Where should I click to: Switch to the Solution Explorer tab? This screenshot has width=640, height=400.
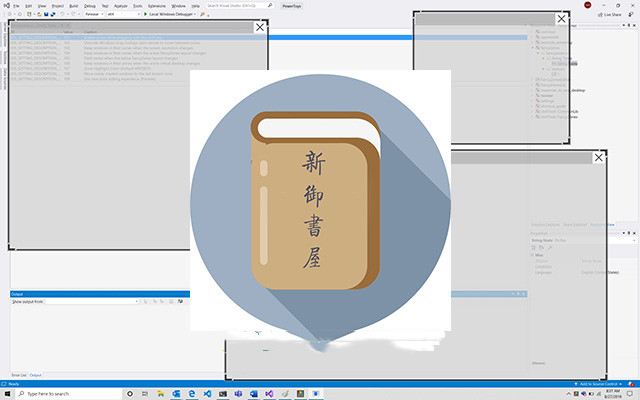tap(545, 225)
